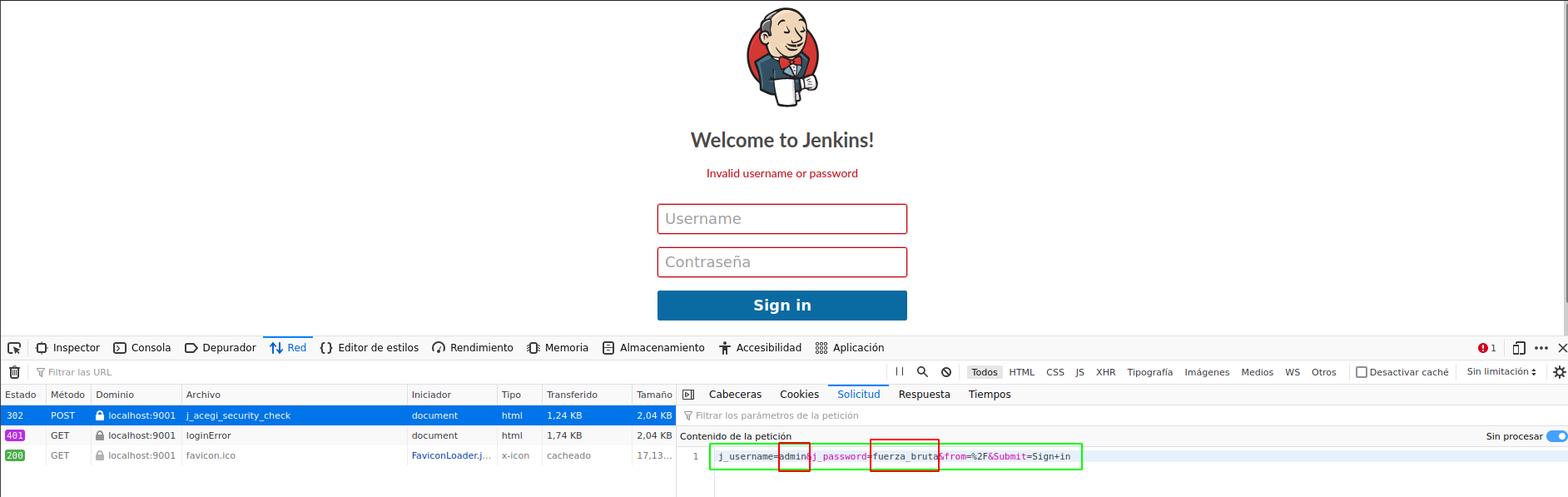Switch to the Accesibilidad panel

click(760, 348)
